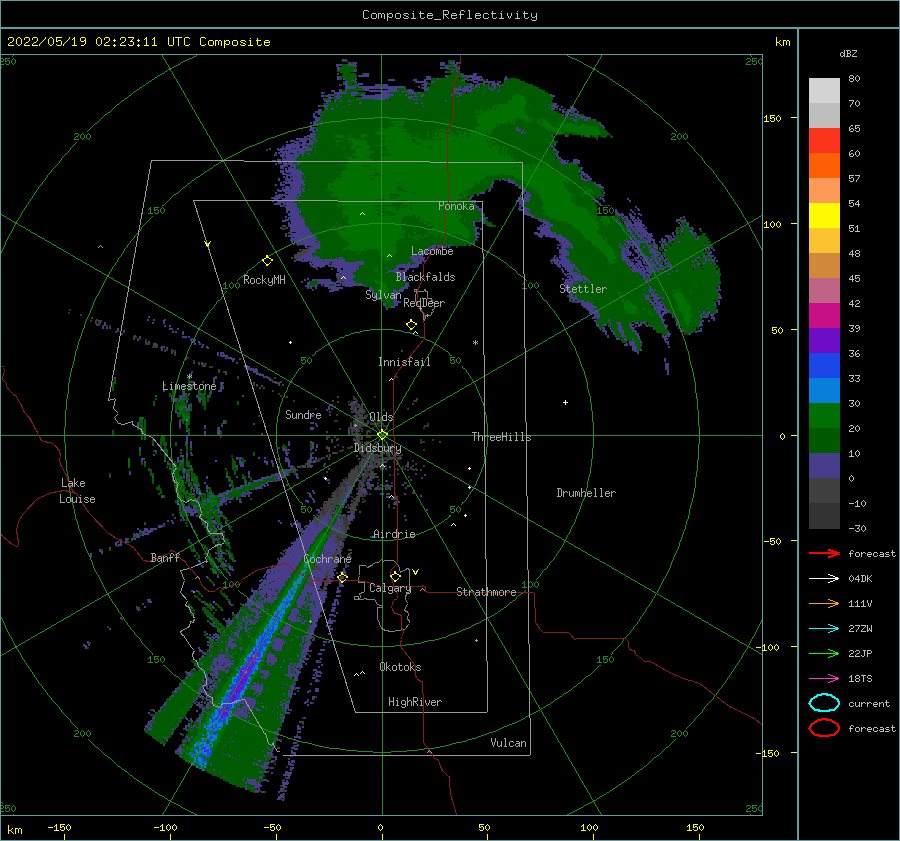Select the bright yellow 51-54 dBZ swatch
The width and height of the screenshot is (900, 841).
[824, 215]
